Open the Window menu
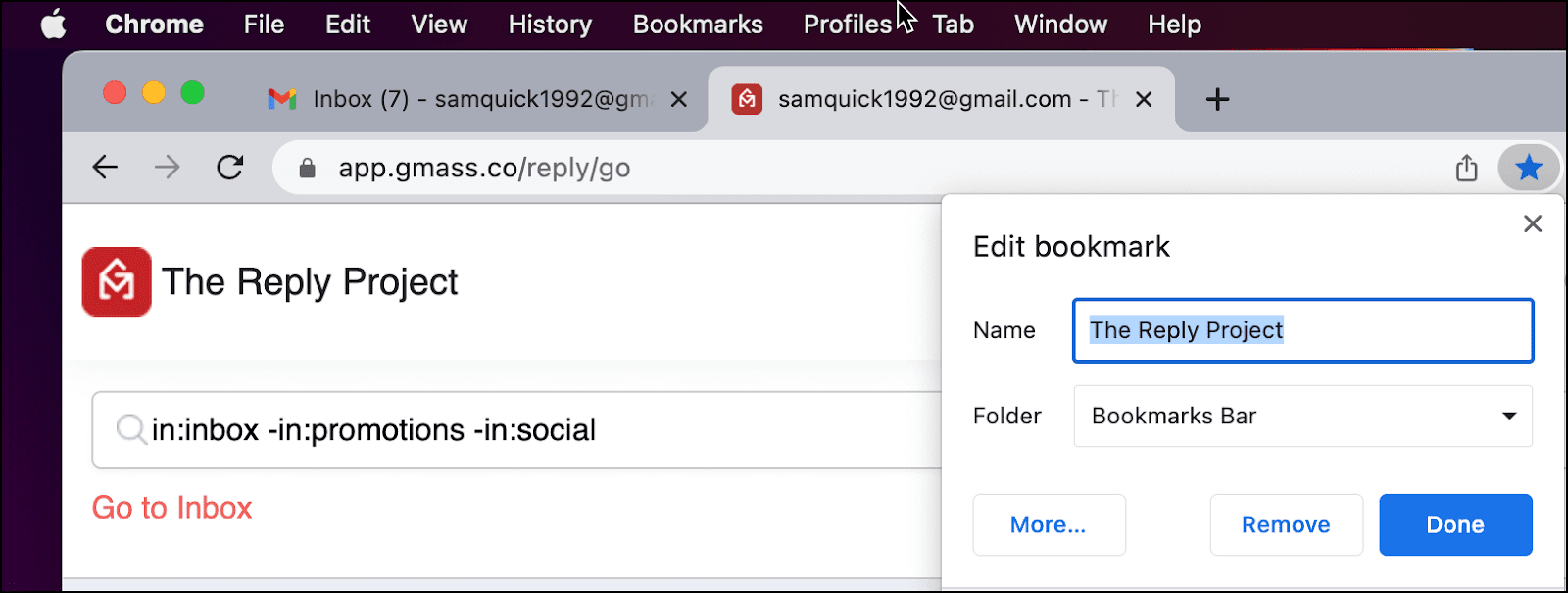Image resolution: width=1568 pixels, height=593 pixels. 1060,25
